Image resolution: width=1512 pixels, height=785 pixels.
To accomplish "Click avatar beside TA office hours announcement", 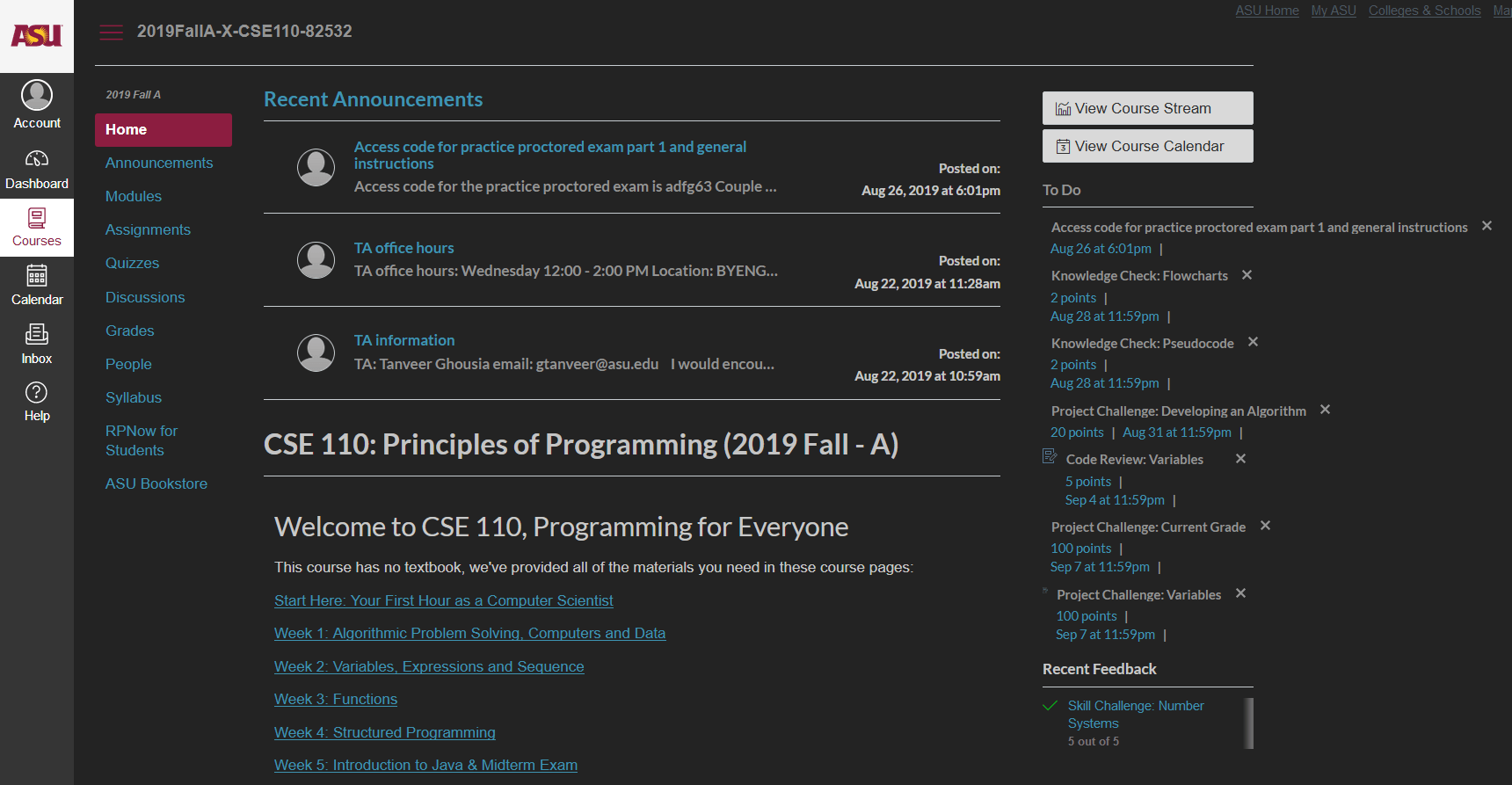I will (x=316, y=260).
